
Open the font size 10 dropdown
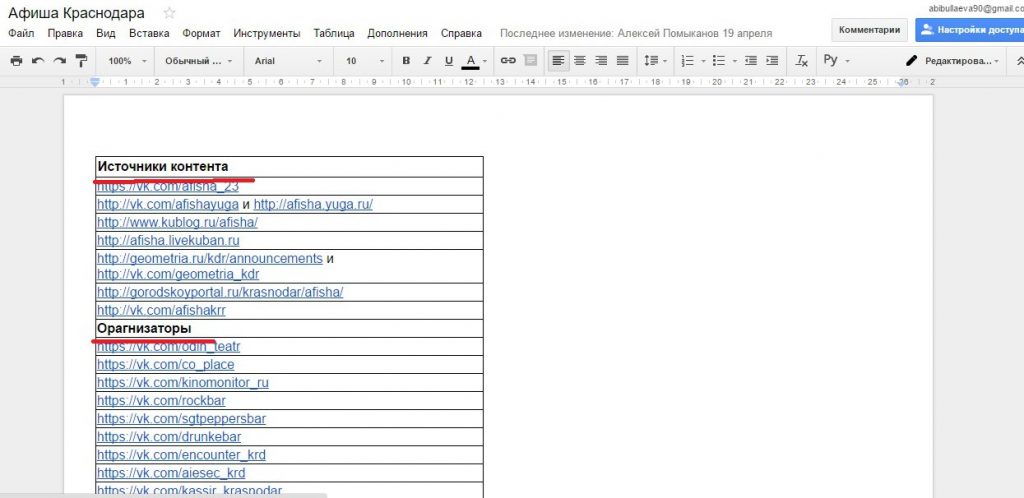pos(364,61)
